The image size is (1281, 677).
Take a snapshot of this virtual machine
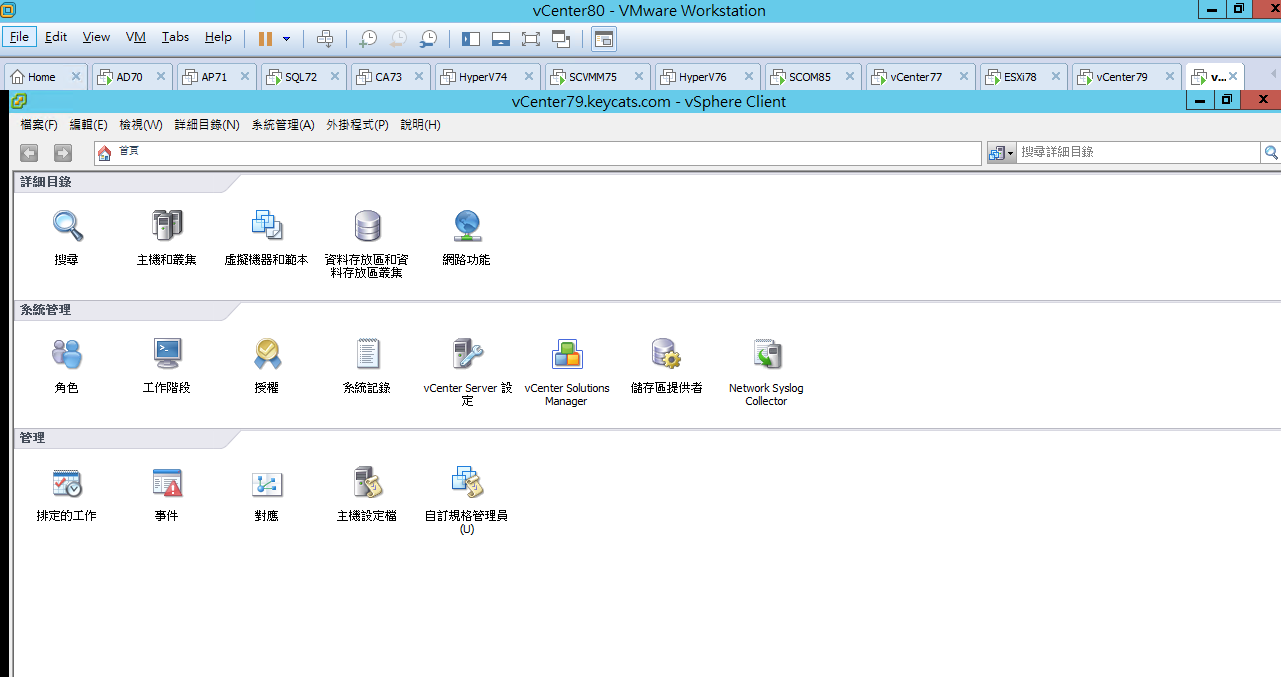(368, 38)
